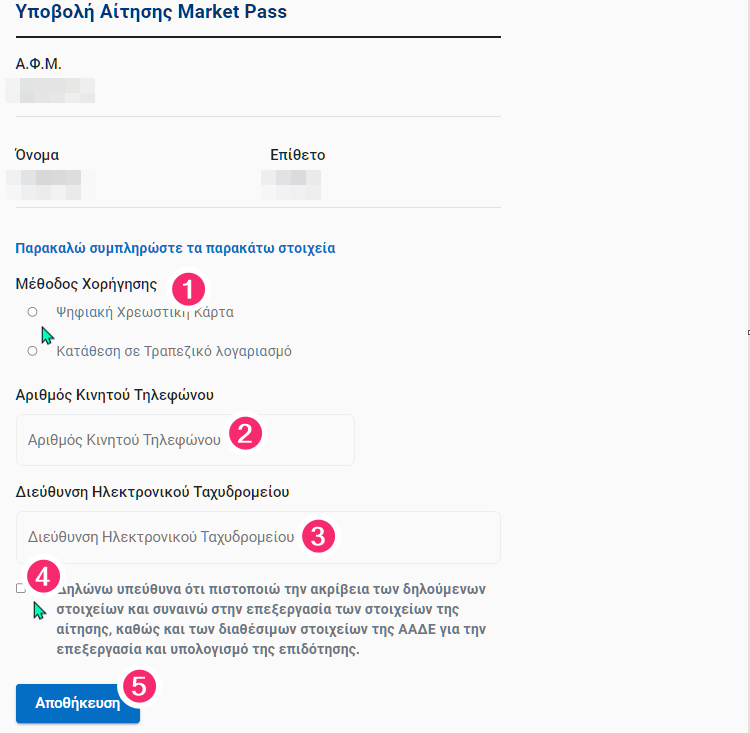Click the red number 1 badge
This screenshot has height=733, width=750.
(x=188, y=290)
